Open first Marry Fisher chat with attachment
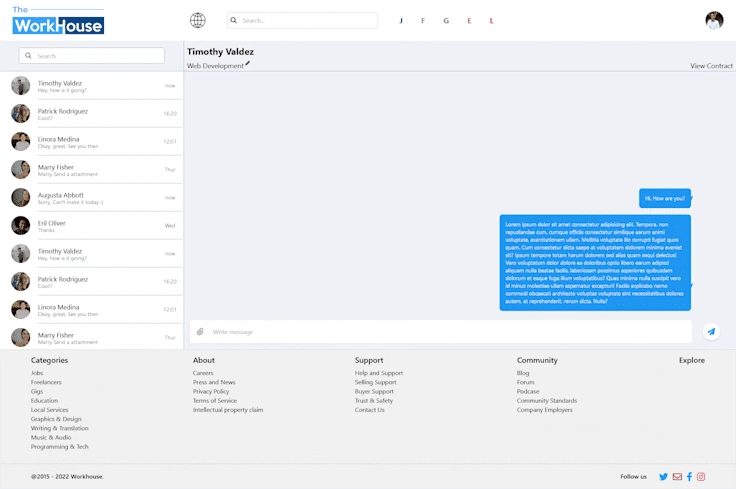Screen dimensions: 736x489 point(92,169)
